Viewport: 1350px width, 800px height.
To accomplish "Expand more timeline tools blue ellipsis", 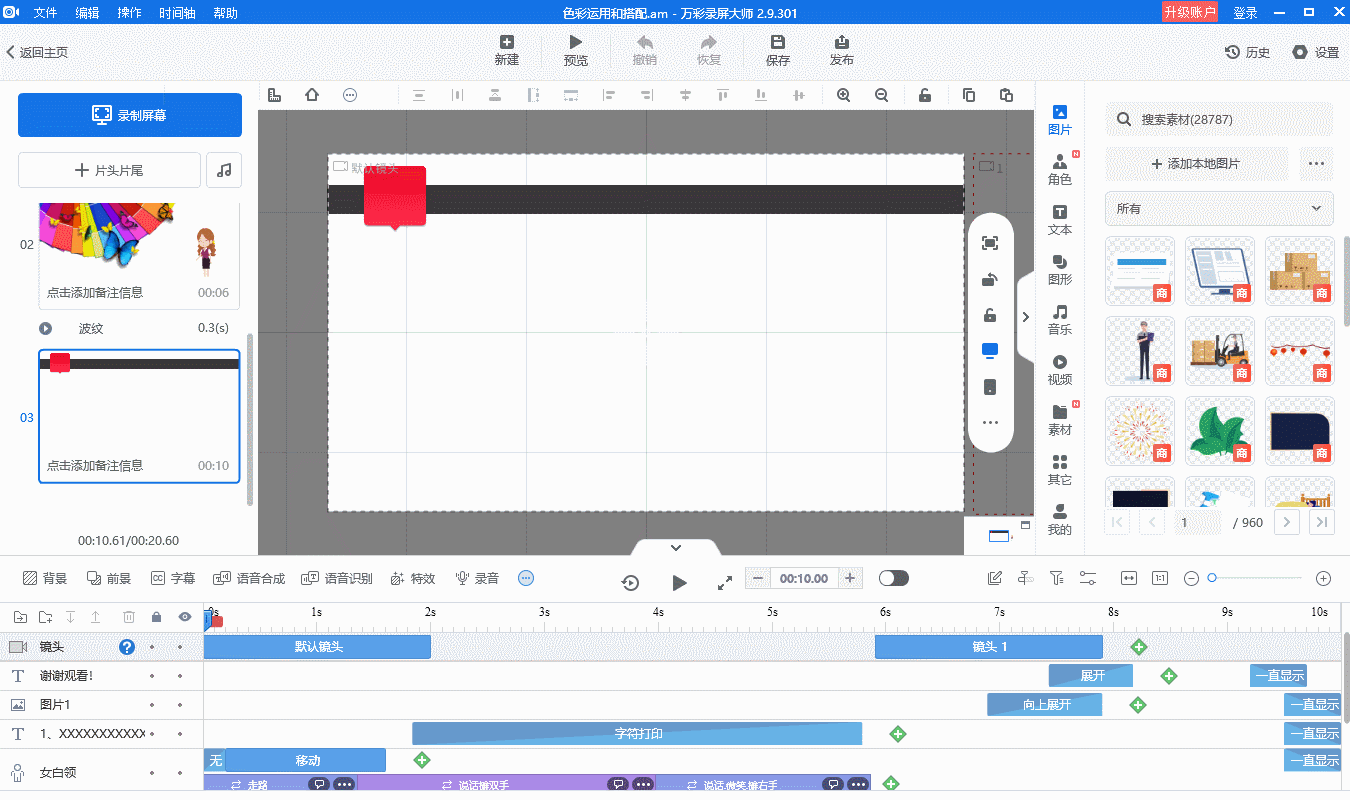I will pos(526,578).
